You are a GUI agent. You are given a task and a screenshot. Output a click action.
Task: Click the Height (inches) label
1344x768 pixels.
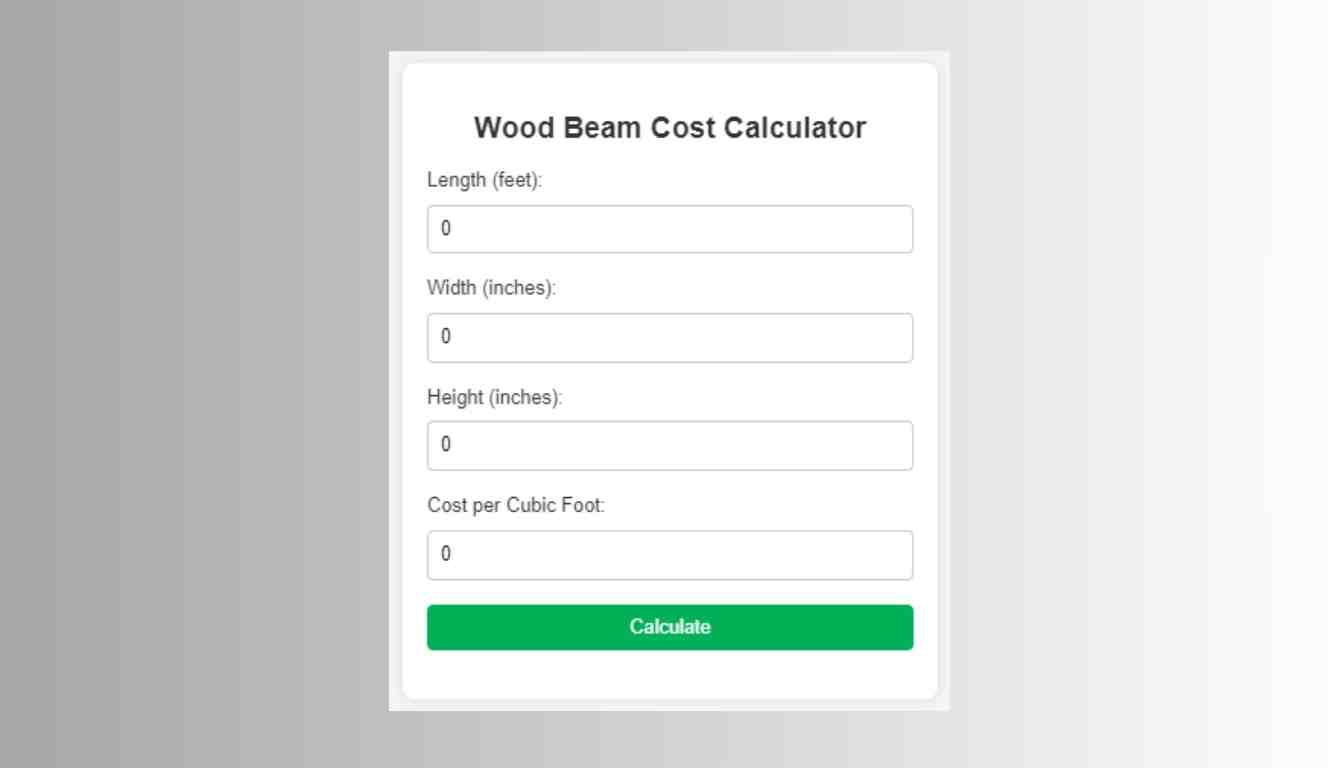(494, 397)
